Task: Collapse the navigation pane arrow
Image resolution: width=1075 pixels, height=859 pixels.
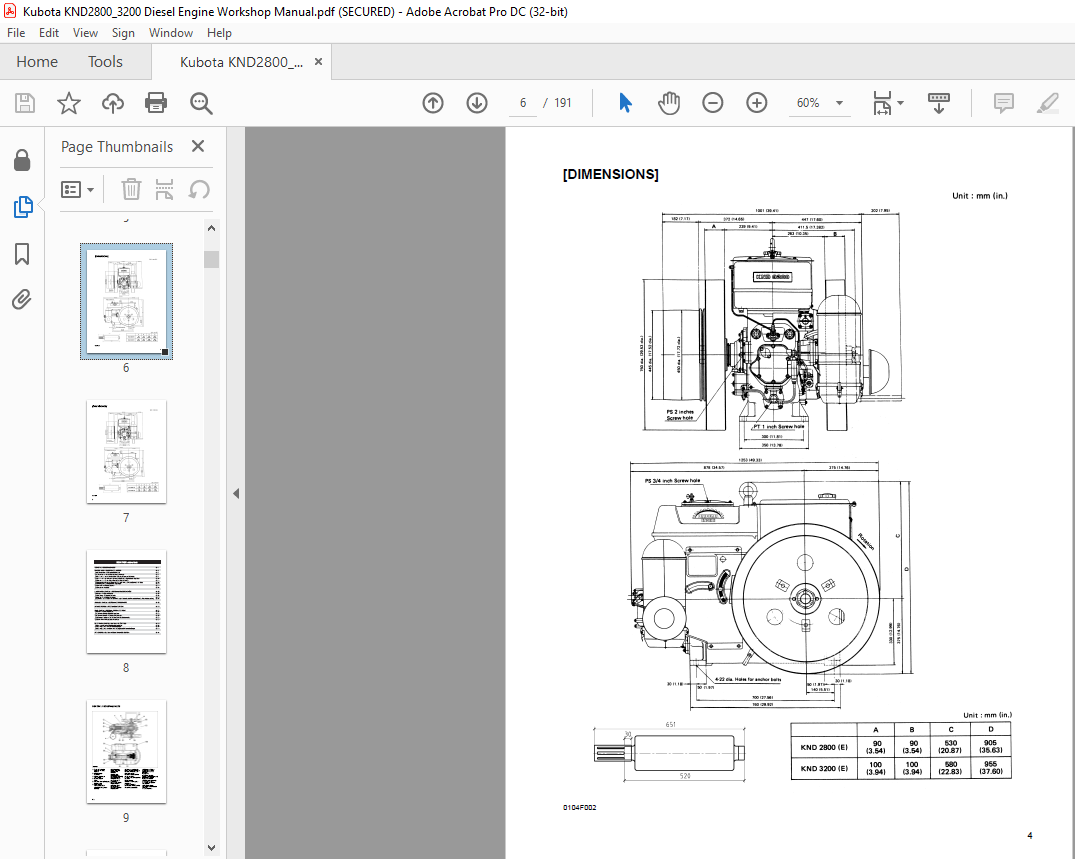Action: click(236, 493)
